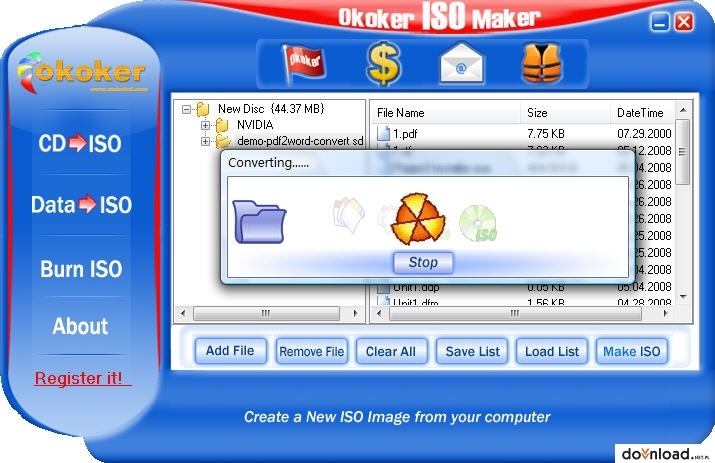Screen dimensions: 715x463
Task: Click the gold dollar sign purchase icon
Action: tap(383, 63)
